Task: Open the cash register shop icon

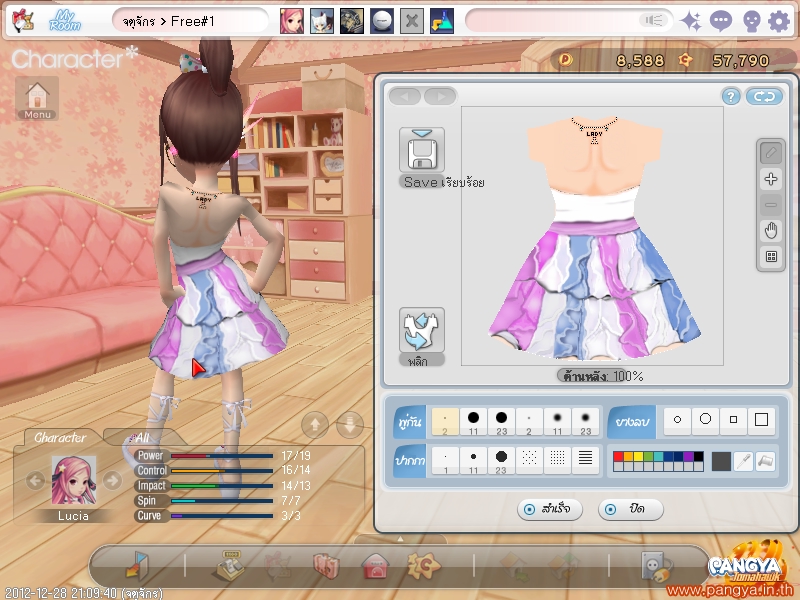Action: [231, 565]
